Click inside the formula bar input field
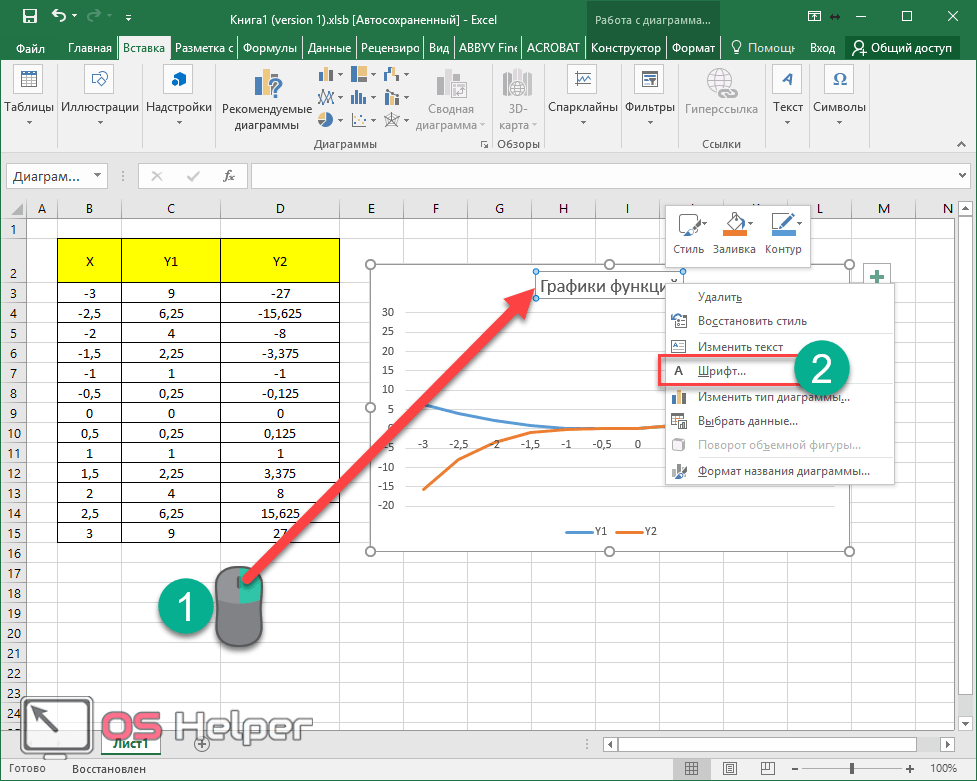977x781 pixels. coord(600,176)
